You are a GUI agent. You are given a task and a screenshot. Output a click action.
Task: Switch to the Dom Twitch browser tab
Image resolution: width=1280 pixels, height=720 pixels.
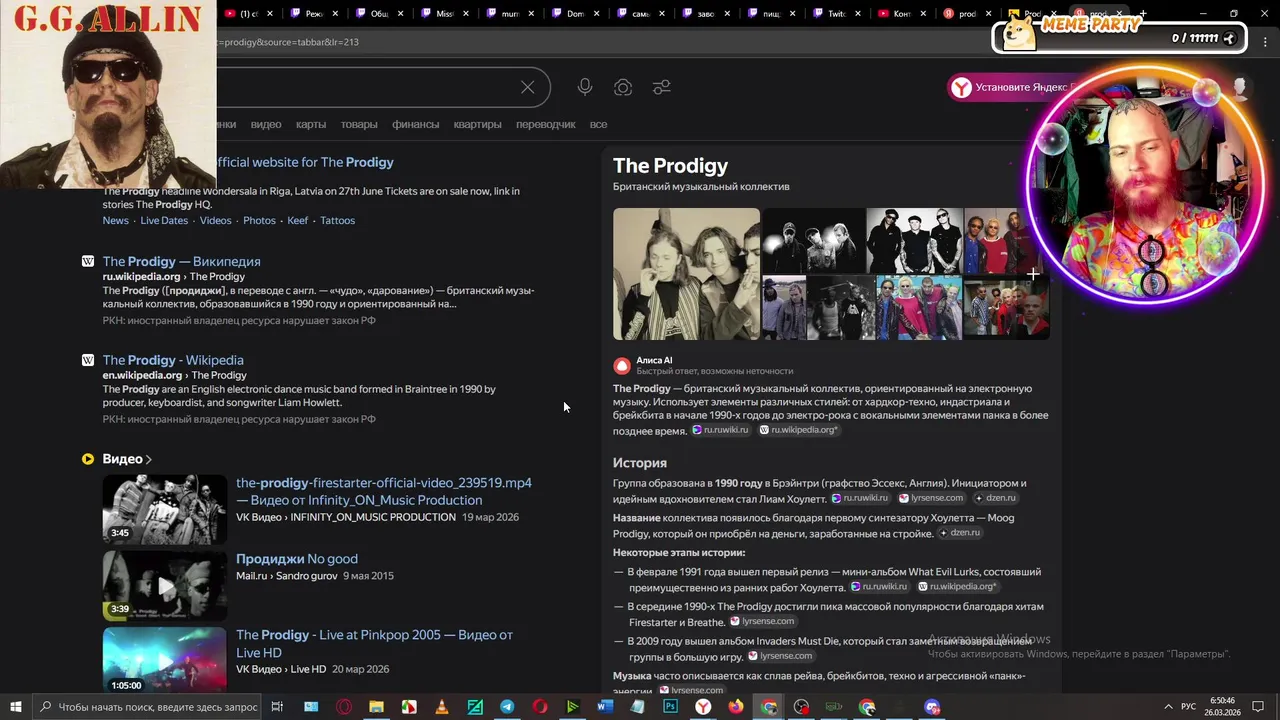(575, 14)
